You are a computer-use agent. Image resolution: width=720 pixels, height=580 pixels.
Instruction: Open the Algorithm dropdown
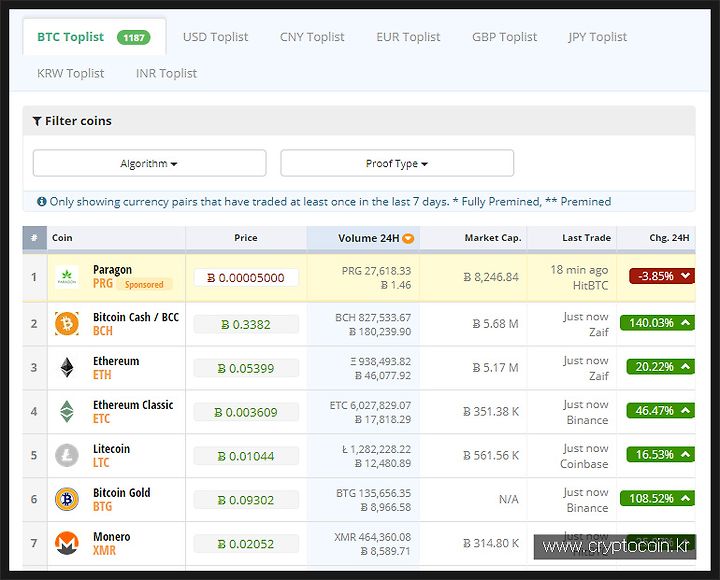point(149,163)
